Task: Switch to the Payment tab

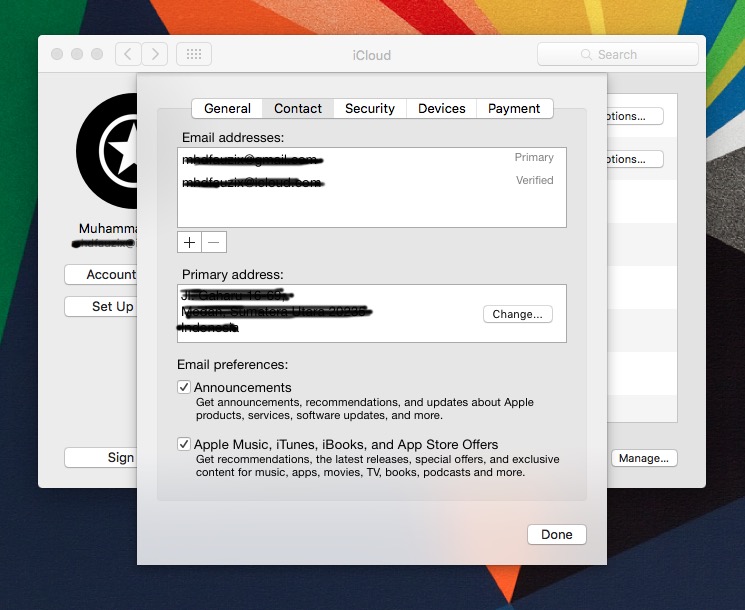Action: [514, 109]
